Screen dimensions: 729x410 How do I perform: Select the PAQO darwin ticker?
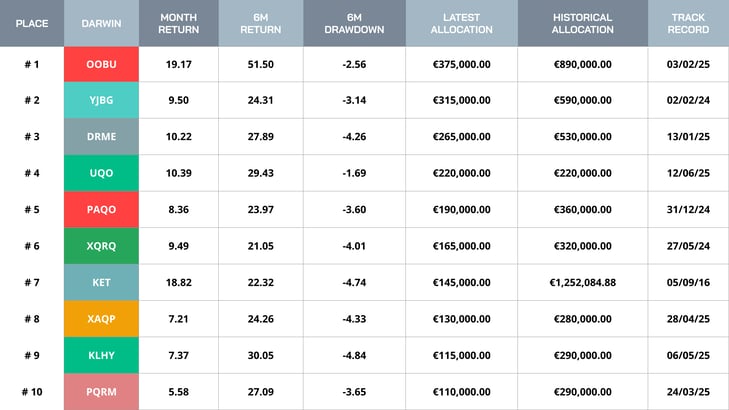(x=101, y=210)
